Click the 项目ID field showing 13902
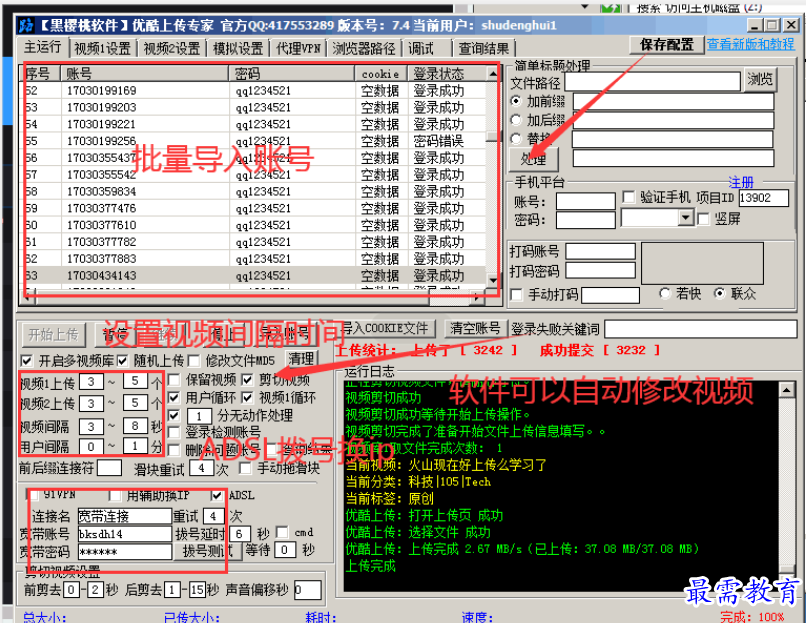 [763, 198]
